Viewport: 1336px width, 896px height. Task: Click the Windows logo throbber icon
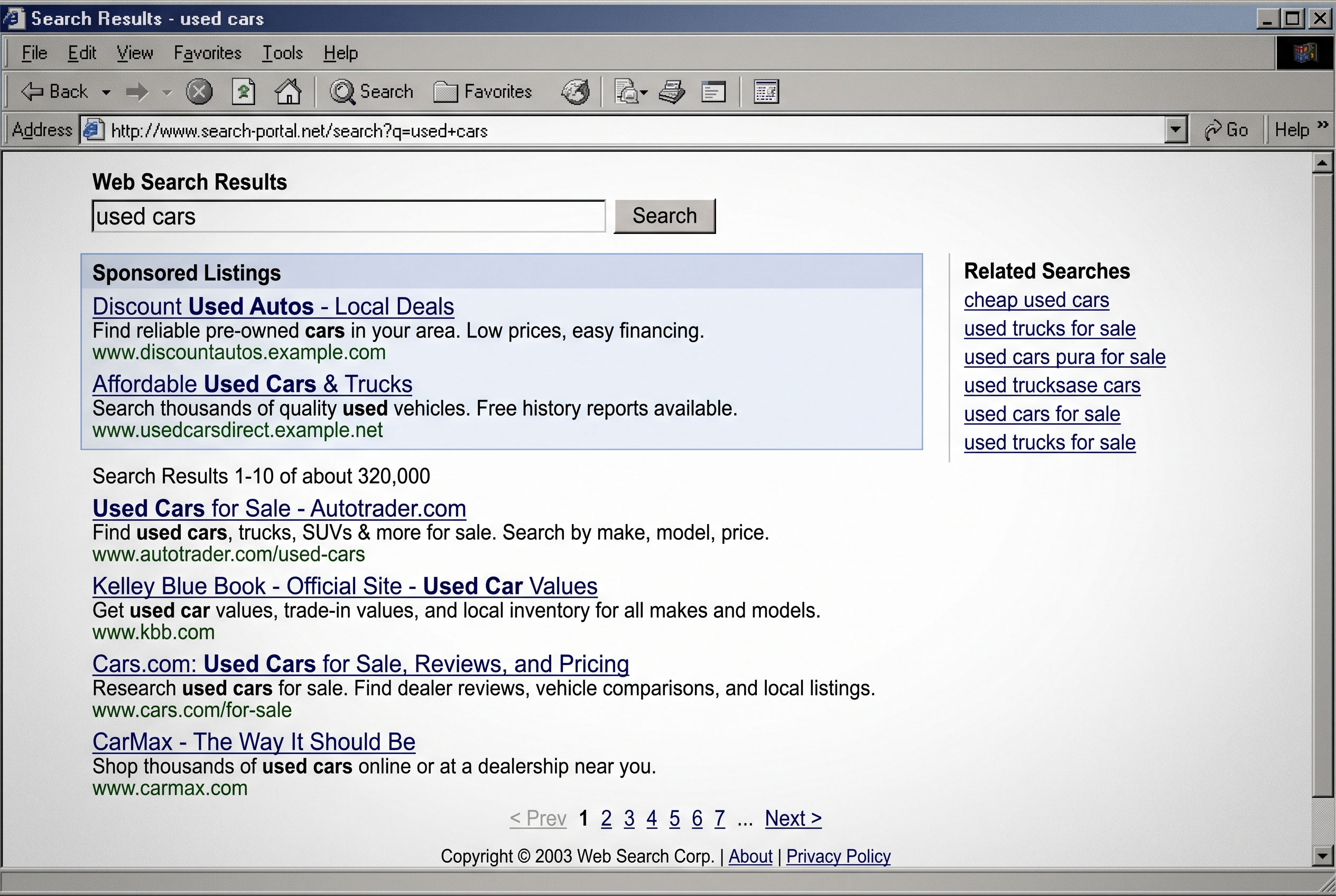click(1305, 53)
